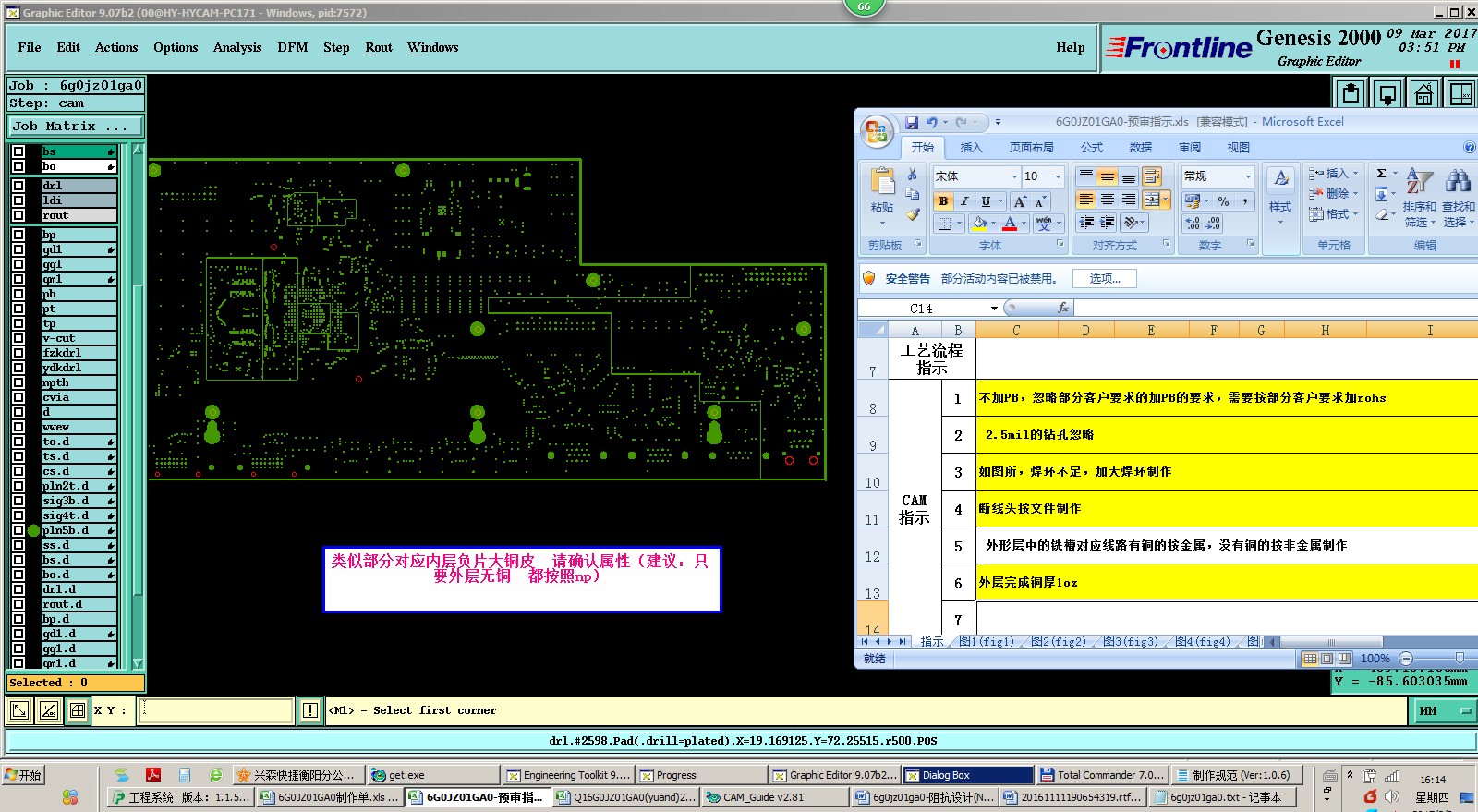Open the font name dropdown in Excel

click(x=1013, y=176)
